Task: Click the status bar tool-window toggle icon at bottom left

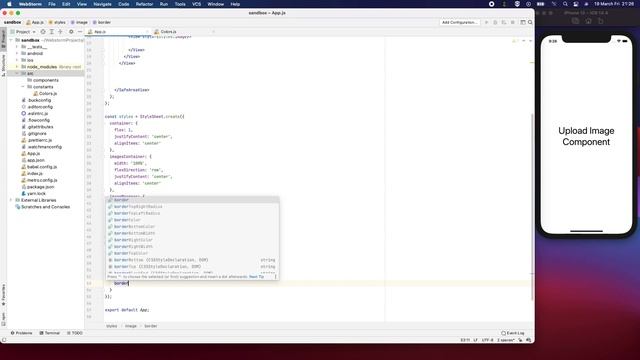Action: pos(4,340)
